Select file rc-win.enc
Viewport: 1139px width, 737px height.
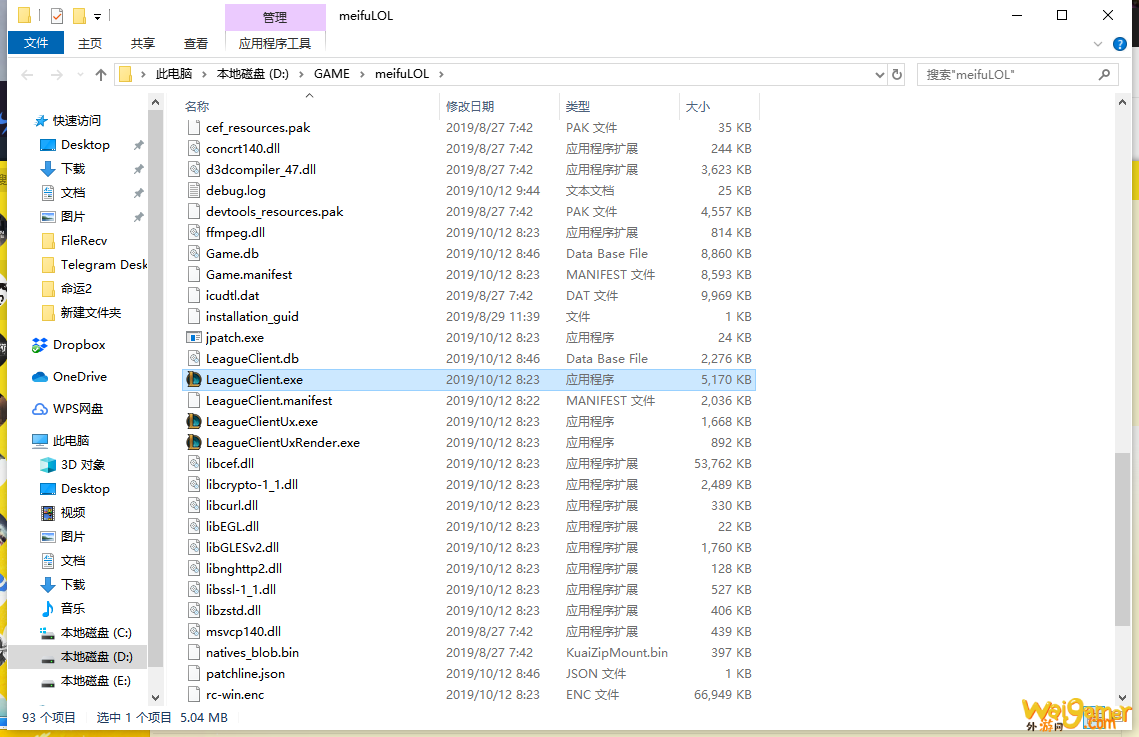(x=235, y=695)
